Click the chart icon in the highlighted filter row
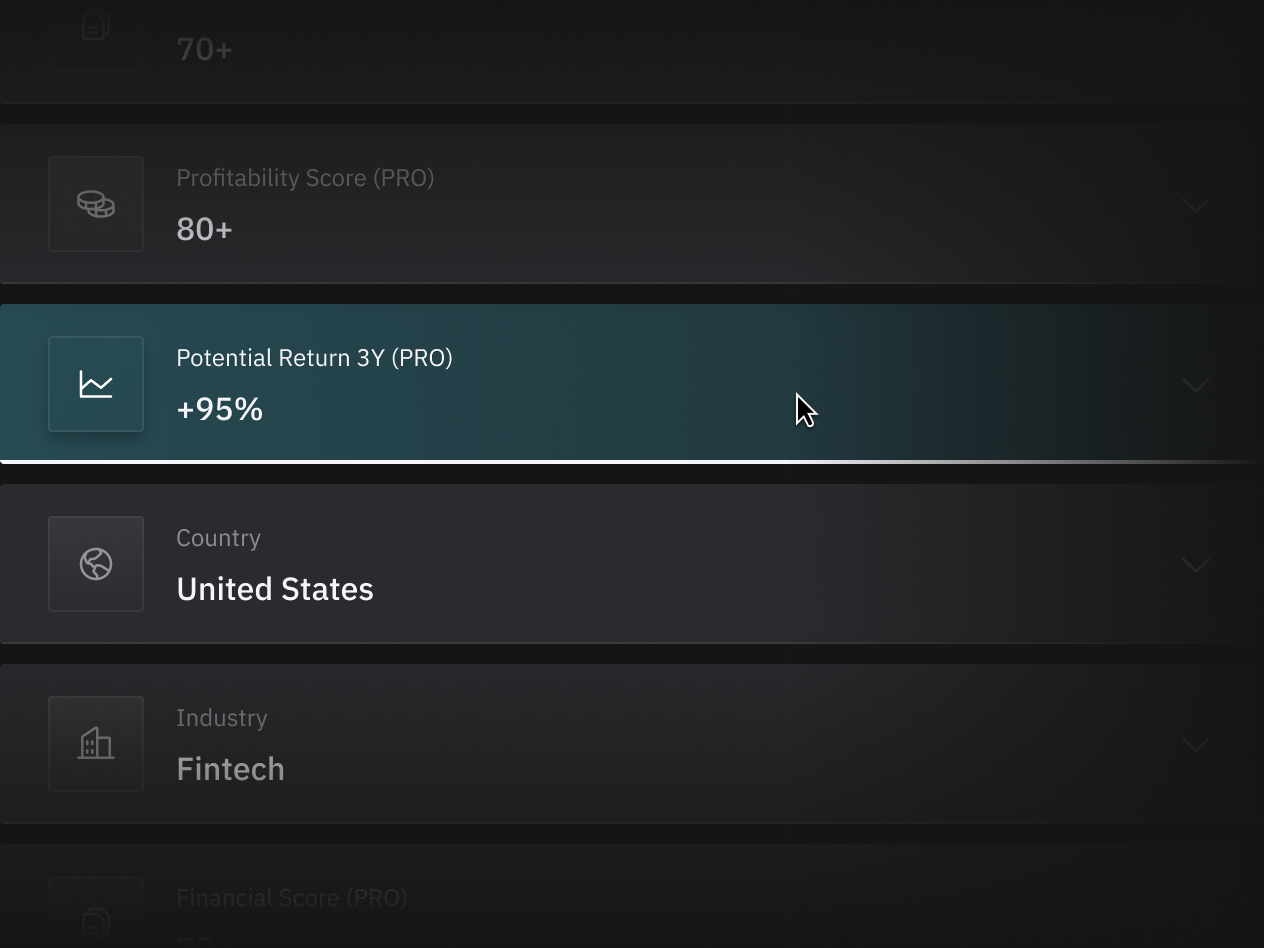 tap(95, 383)
